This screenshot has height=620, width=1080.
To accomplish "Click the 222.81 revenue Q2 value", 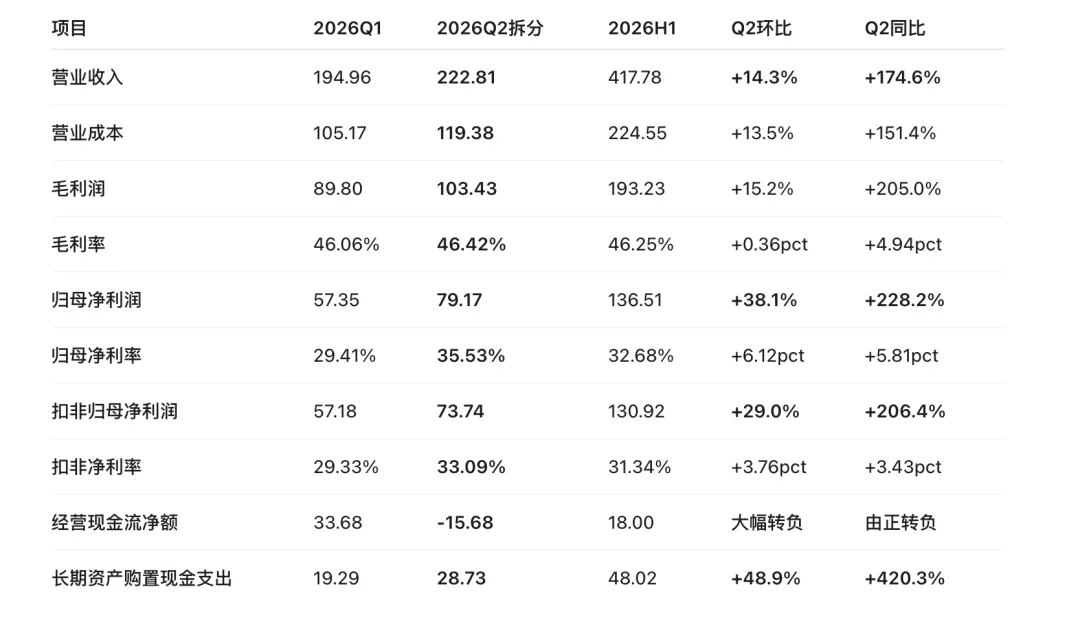I will point(466,77).
